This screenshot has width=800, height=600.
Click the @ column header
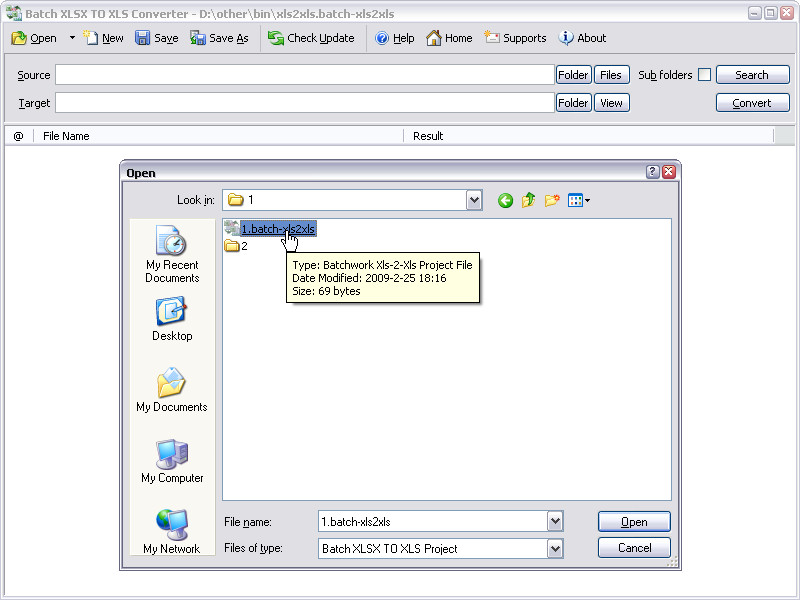(18, 136)
